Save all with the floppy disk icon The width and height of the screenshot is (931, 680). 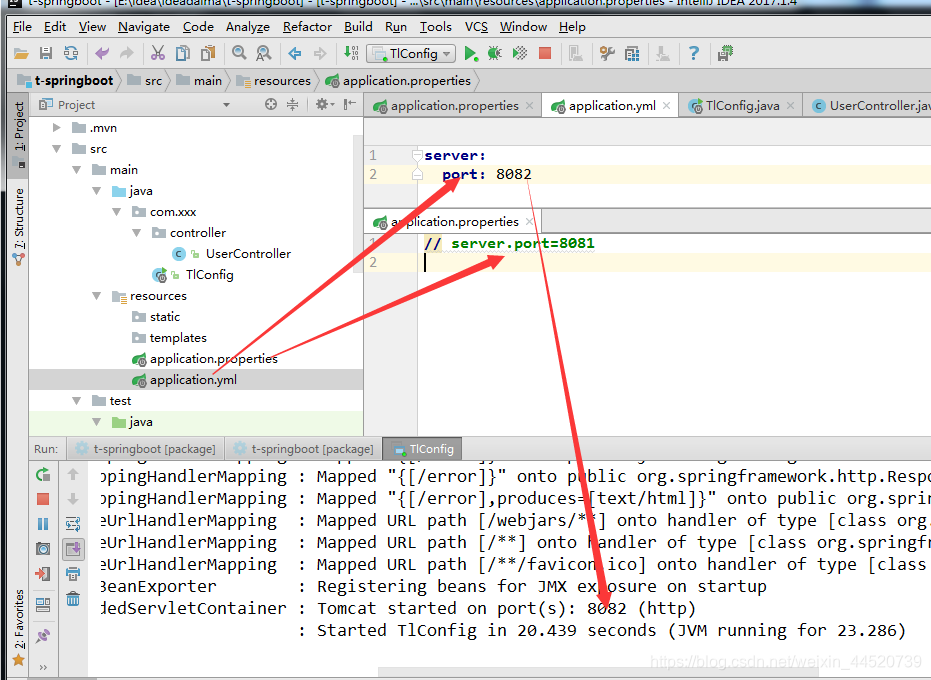46,53
